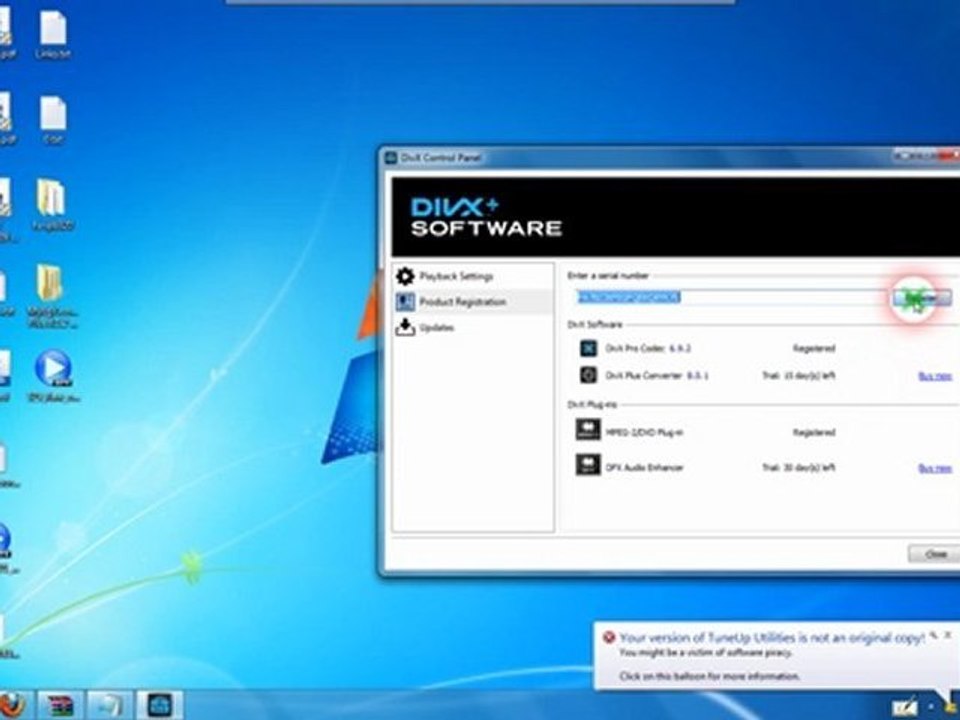Click the pen input tray icon
This screenshot has height=720, width=960.
click(x=904, y=707)
